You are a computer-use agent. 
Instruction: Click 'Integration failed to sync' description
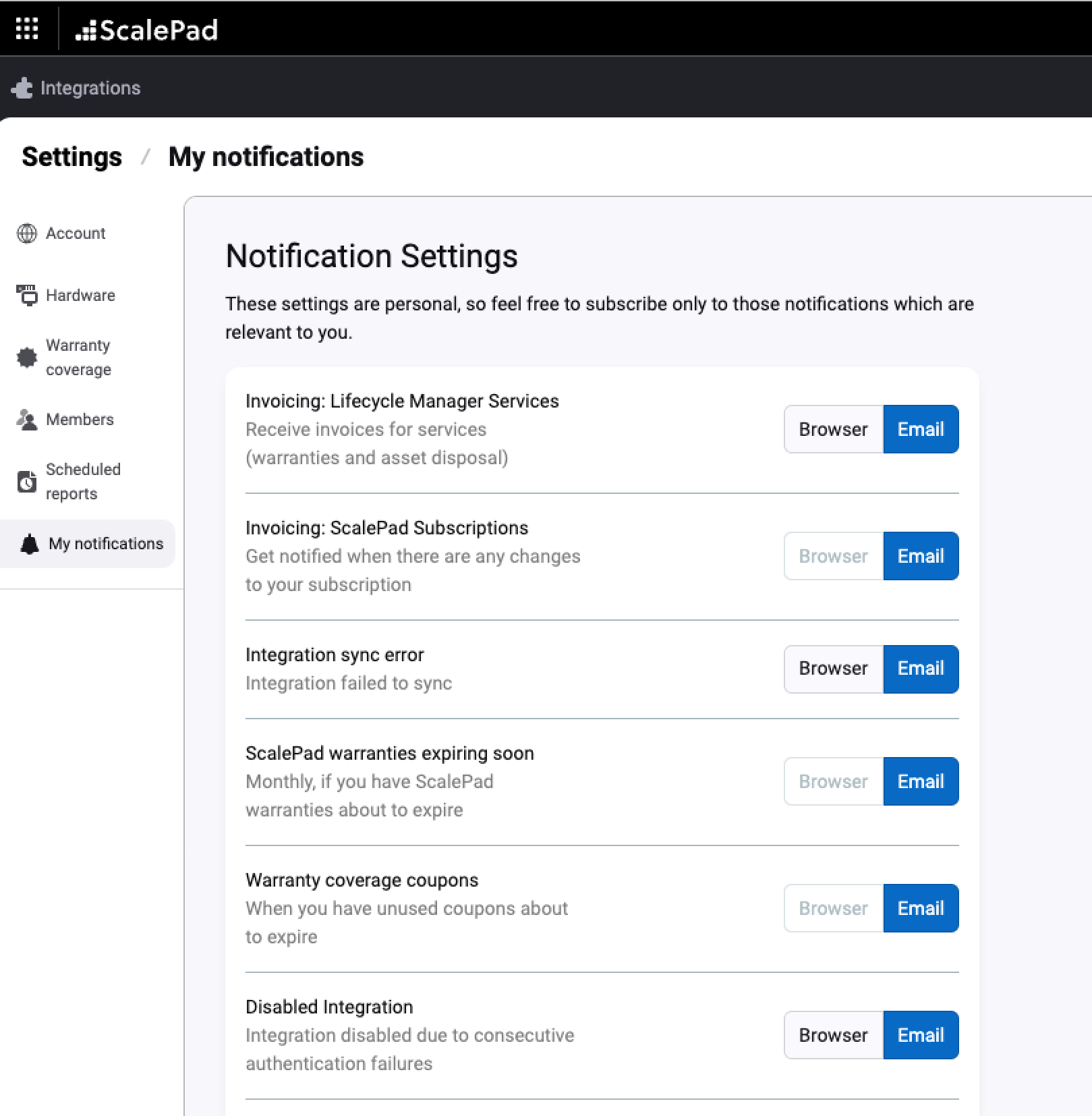click(349, 683)
